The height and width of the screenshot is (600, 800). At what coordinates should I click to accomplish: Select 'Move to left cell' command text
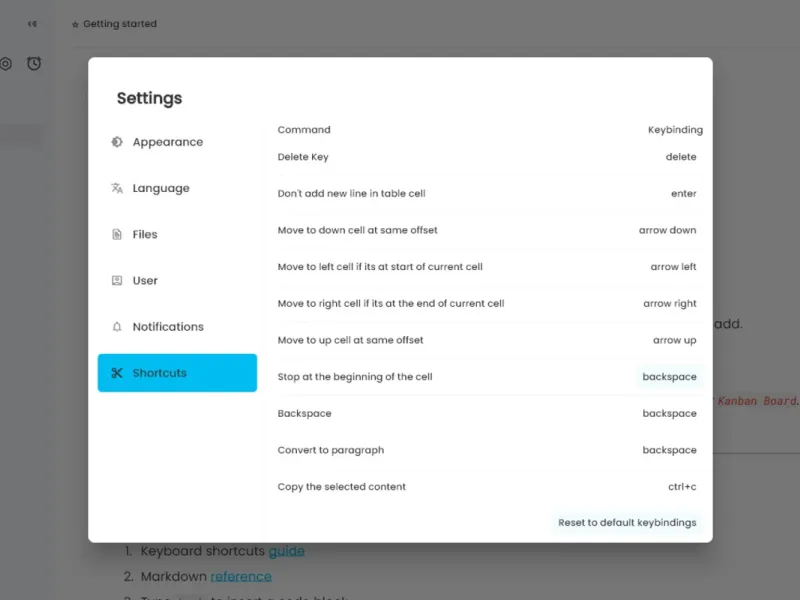click(380, 267)
